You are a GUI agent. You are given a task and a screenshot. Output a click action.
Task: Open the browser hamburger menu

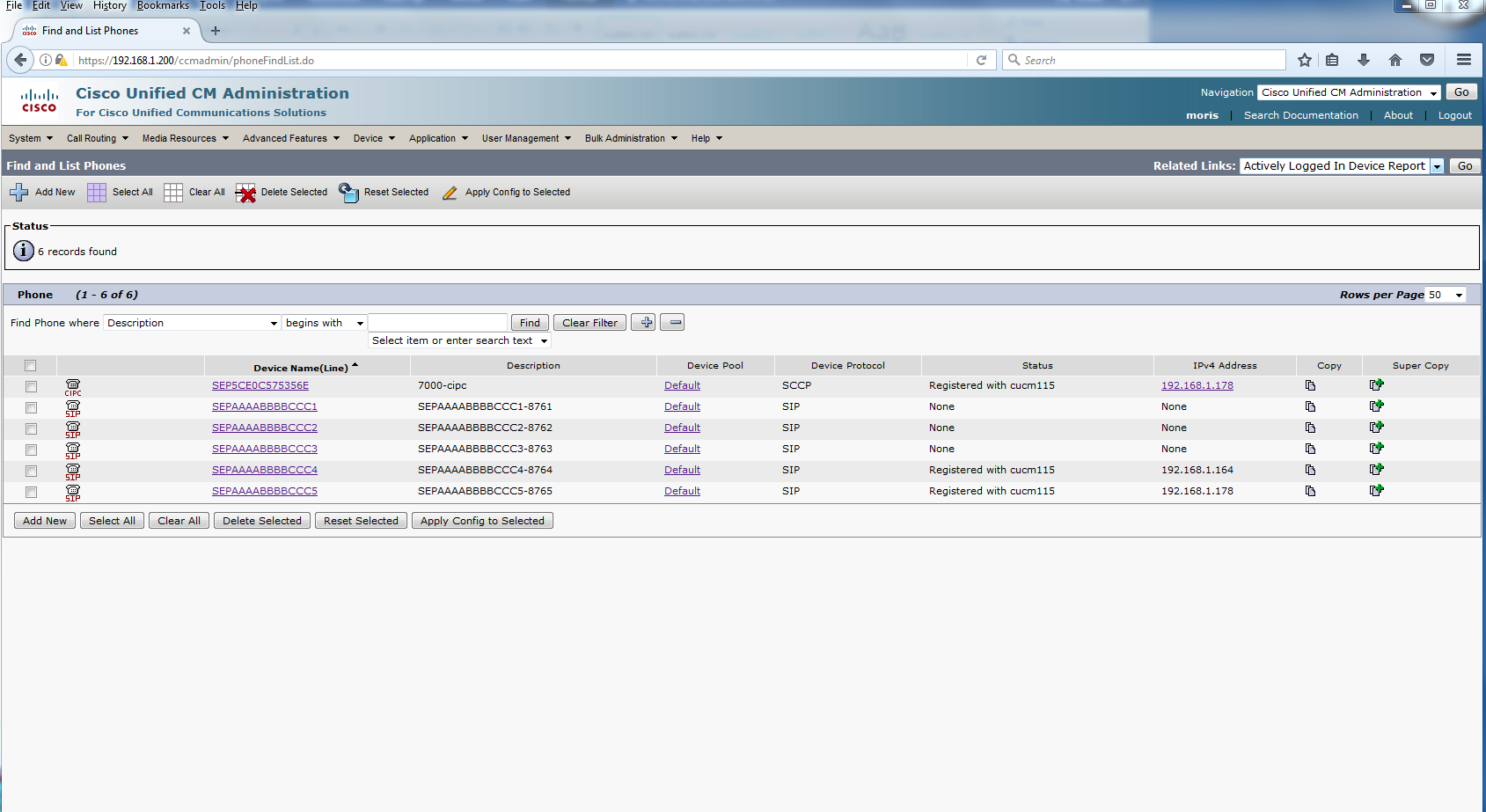(x=1464, y=60)
